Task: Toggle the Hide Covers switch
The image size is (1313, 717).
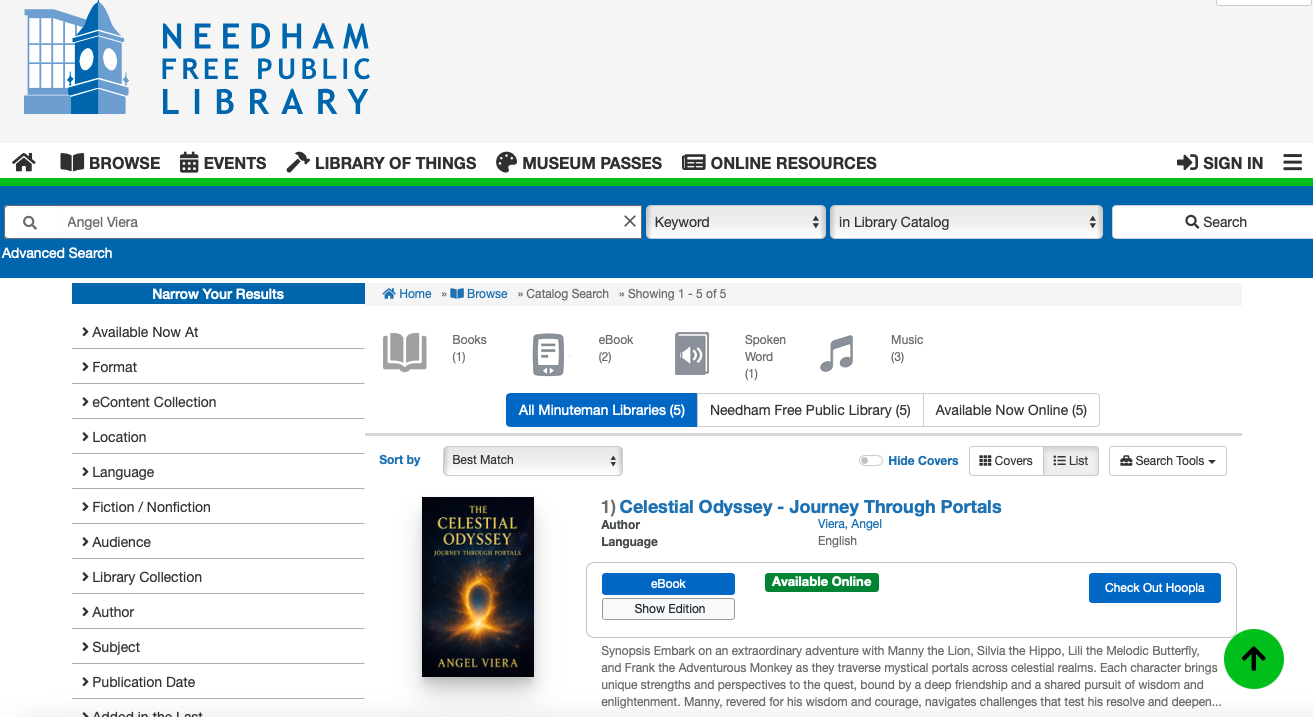Action: [871, 461]
